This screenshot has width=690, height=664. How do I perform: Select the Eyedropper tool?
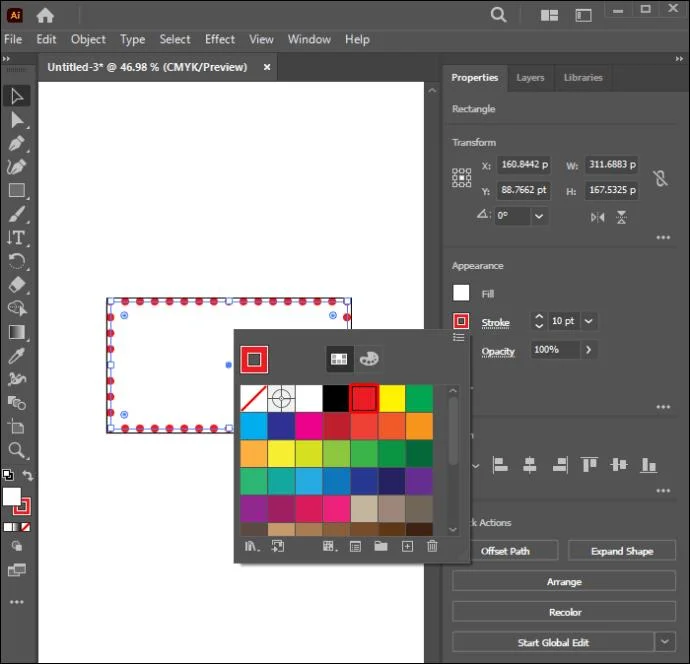click(x=16, y=356)
